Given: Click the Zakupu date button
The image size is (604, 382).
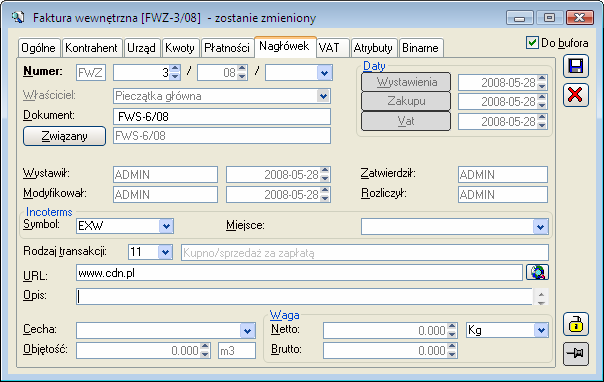Looking at the screenshot, I should tap(406, 101).
